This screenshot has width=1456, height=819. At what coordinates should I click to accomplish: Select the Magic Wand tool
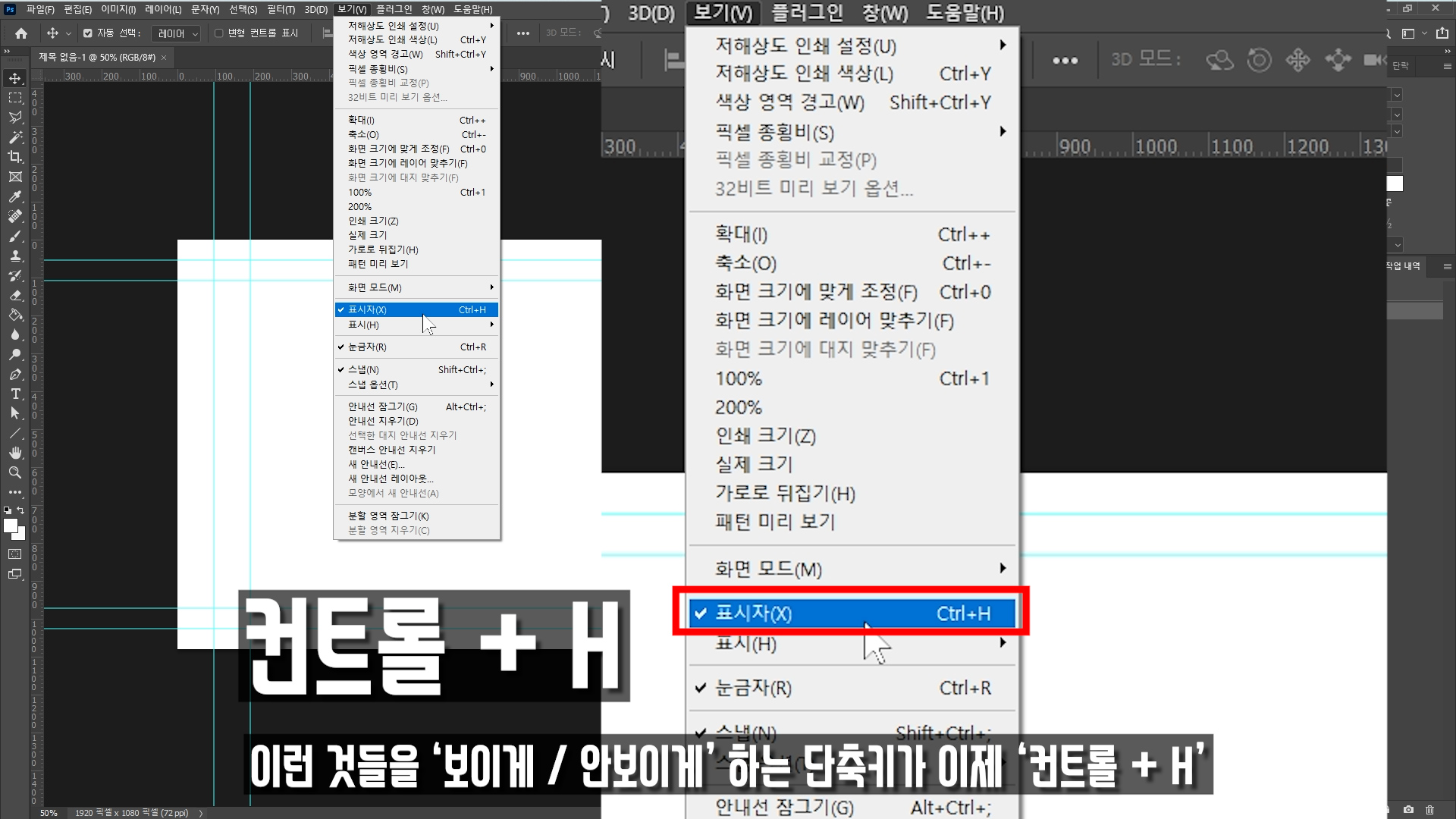tap(15, 137)
